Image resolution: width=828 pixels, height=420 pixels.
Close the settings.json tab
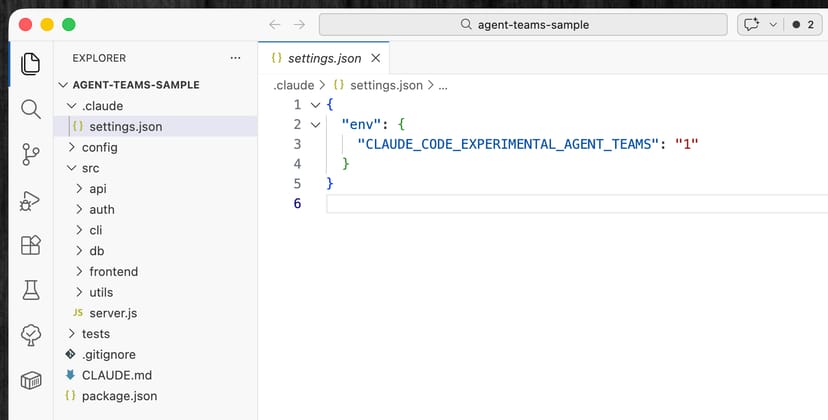pyautogui.click(x=375, y=58)
